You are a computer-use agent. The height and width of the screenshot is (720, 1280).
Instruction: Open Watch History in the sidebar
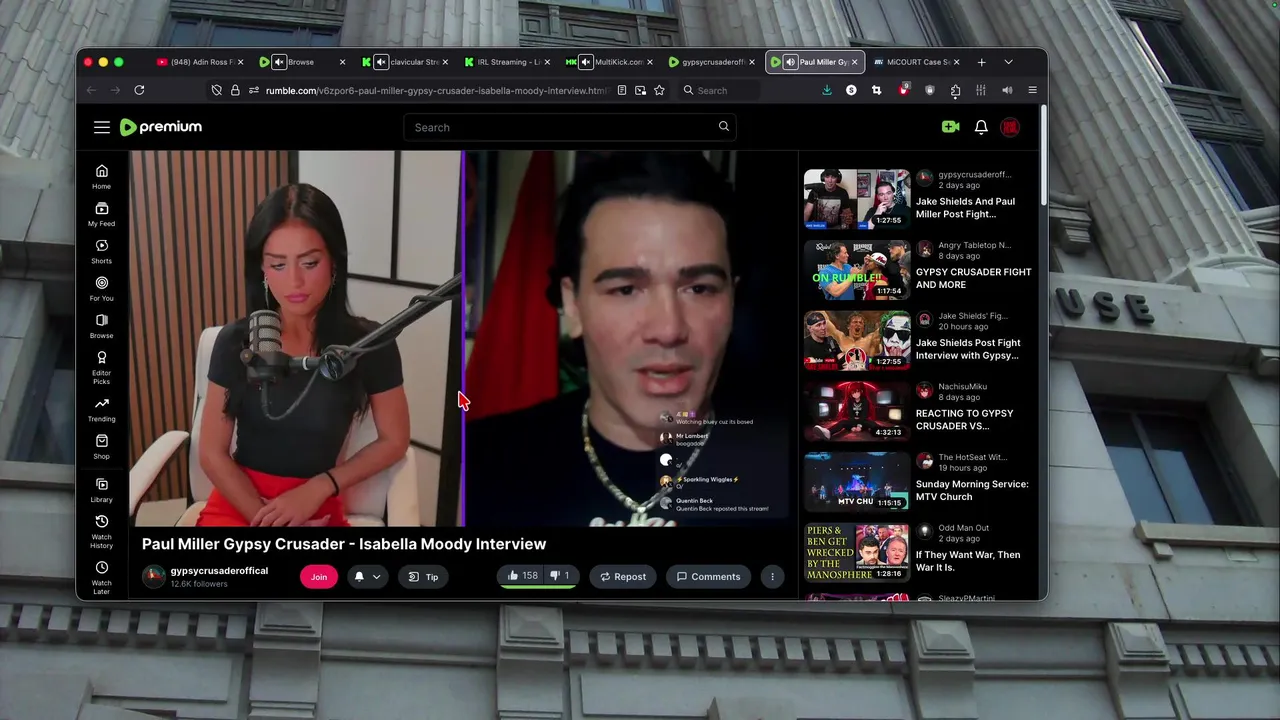102,532
